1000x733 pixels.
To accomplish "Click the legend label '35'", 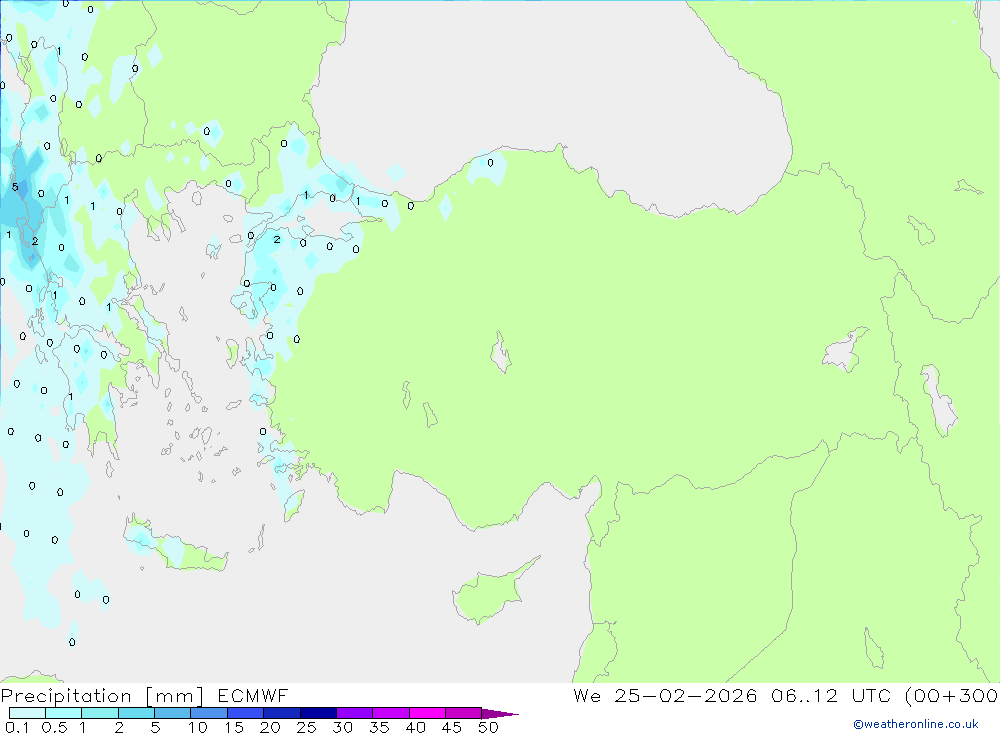I will (379, 727).
